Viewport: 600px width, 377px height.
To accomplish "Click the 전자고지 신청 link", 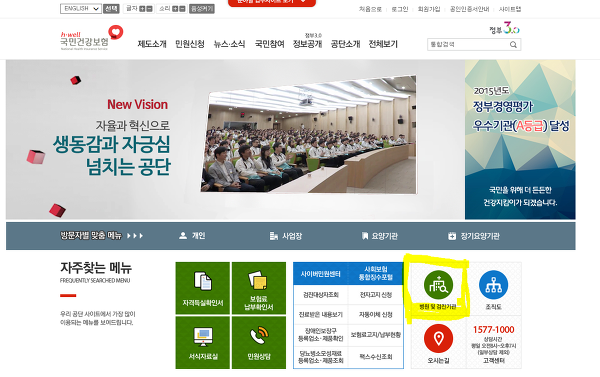I will (376, 295).
